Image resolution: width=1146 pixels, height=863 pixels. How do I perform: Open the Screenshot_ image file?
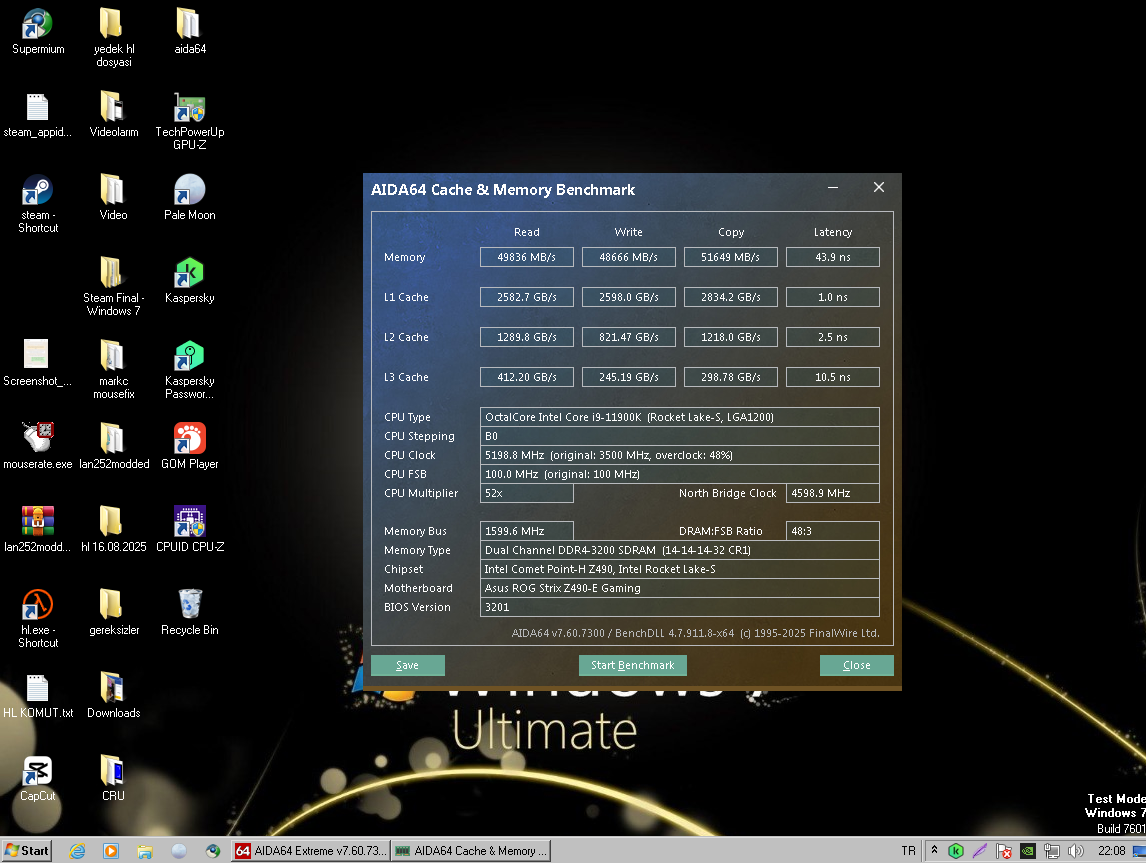click(38, 364)
